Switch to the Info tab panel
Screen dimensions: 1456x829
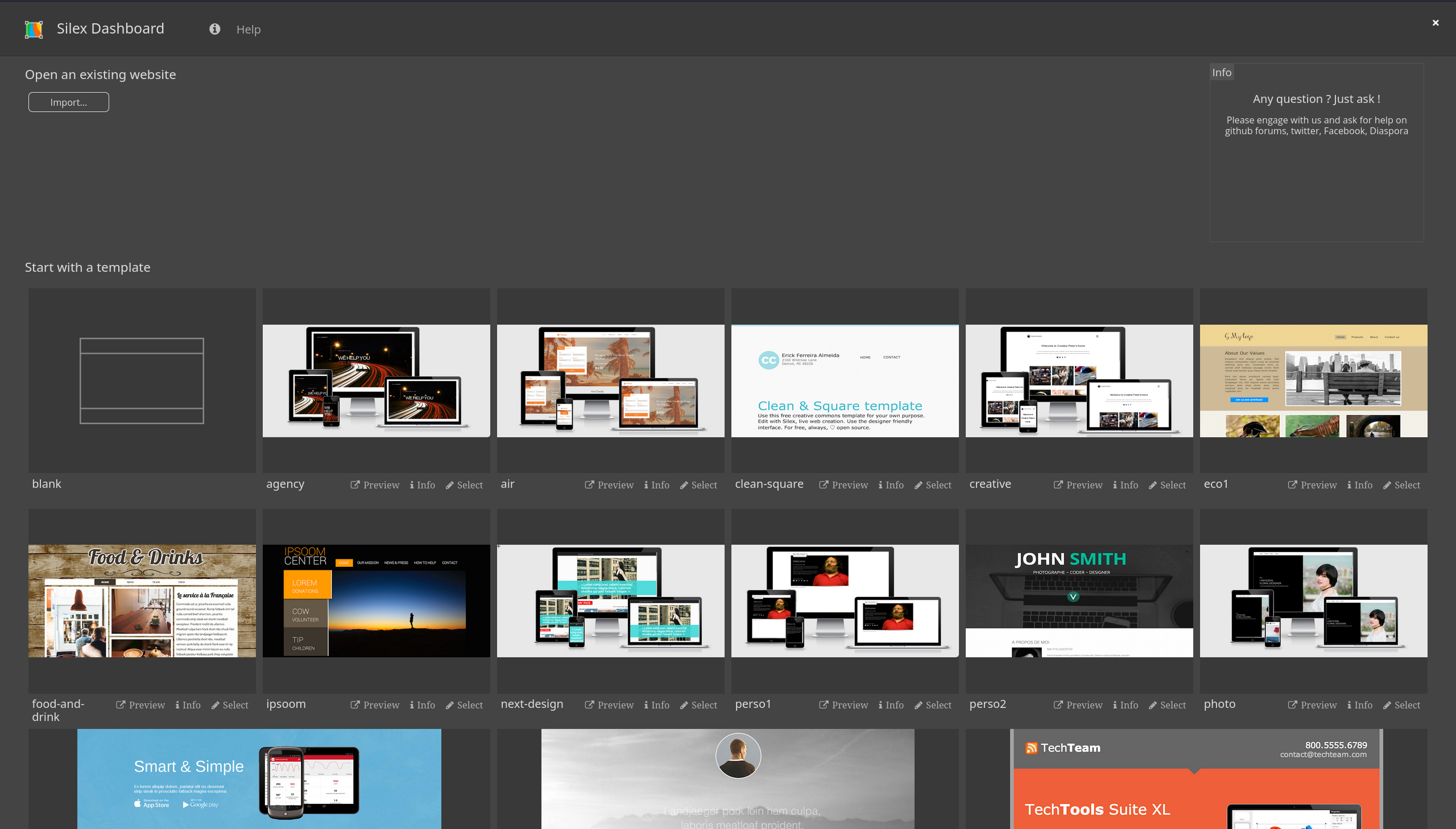tap(1222, 72)
